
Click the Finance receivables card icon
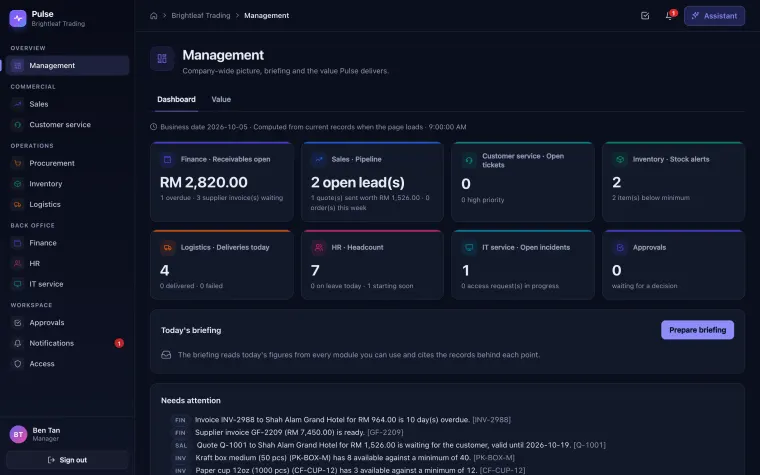click(x=168, y=159)
